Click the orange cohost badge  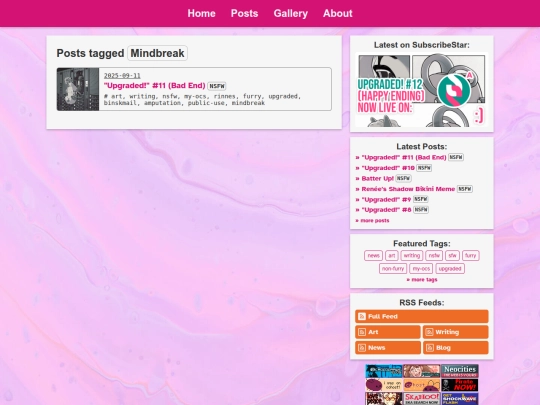tap(422, 385)
